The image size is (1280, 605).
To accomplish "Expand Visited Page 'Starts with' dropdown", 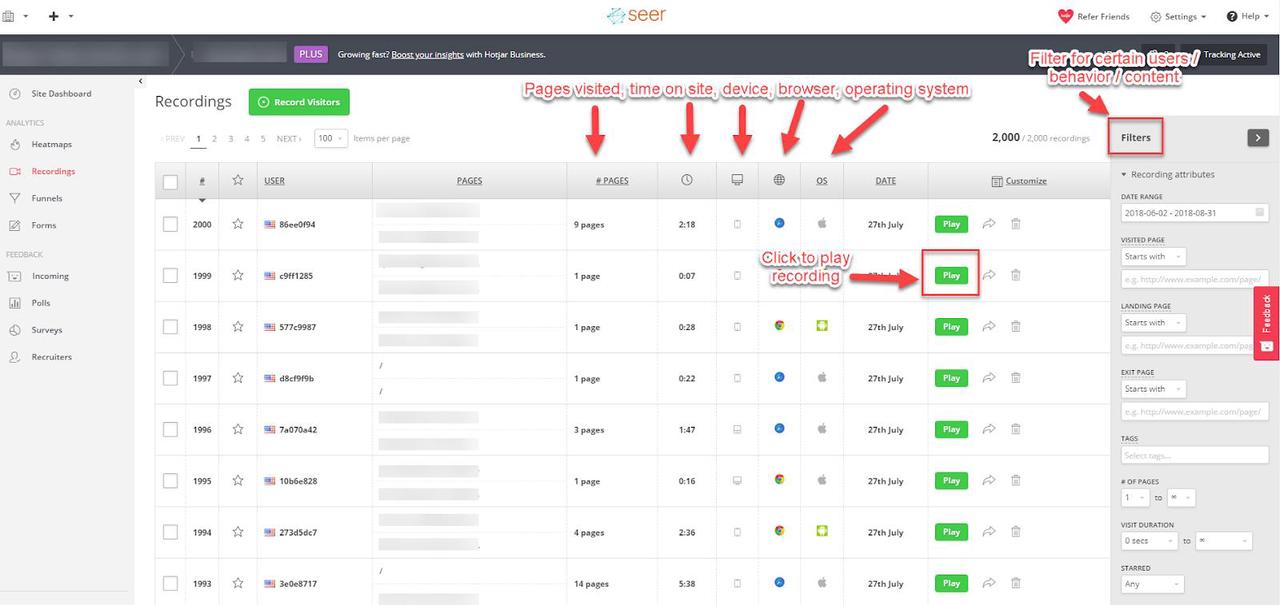I will coord(1153,256).
